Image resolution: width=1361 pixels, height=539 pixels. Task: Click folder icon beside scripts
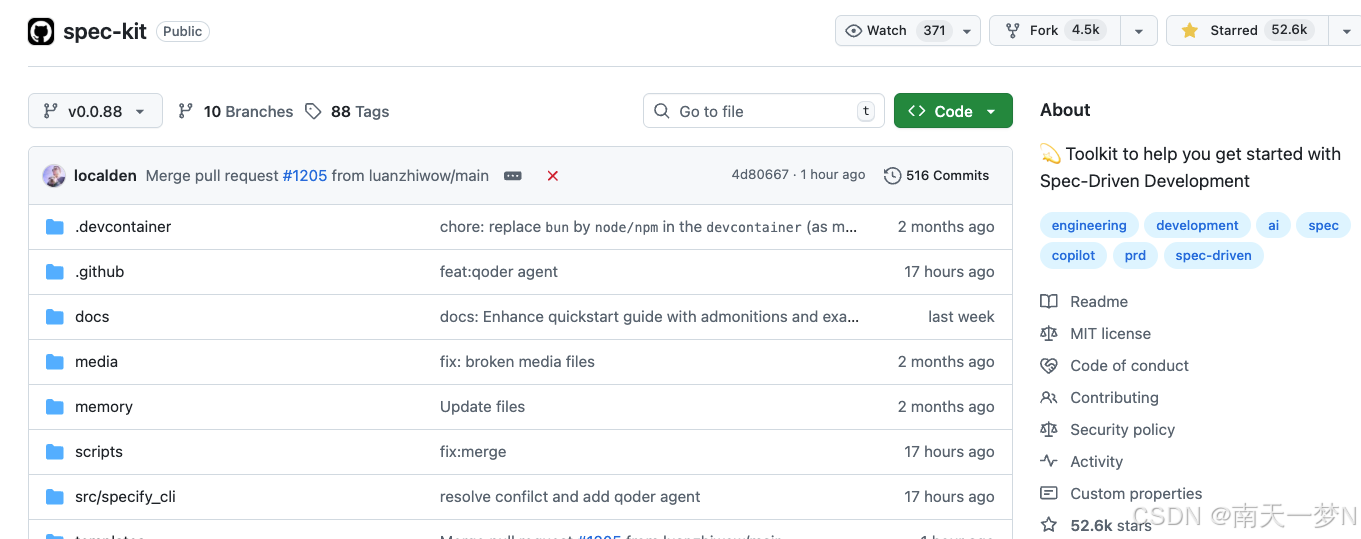pos(55,452)
